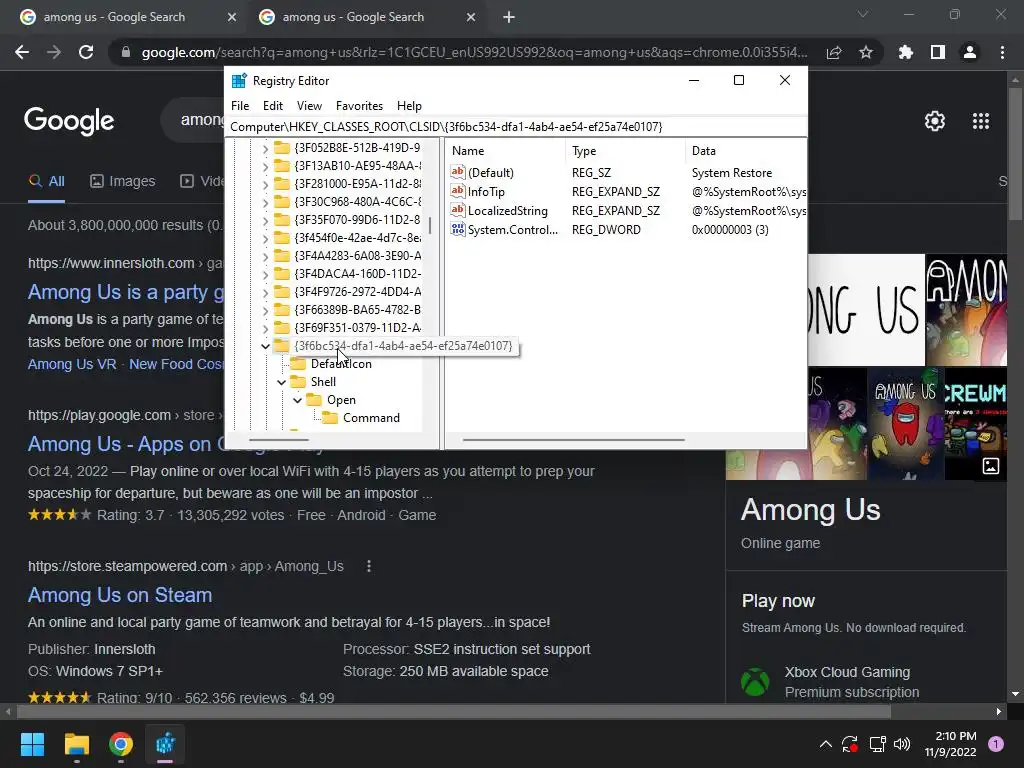Open the Windows Start menu
Image resolution: width=1024 pixels, height=768 pixels.
pos(32,744)
